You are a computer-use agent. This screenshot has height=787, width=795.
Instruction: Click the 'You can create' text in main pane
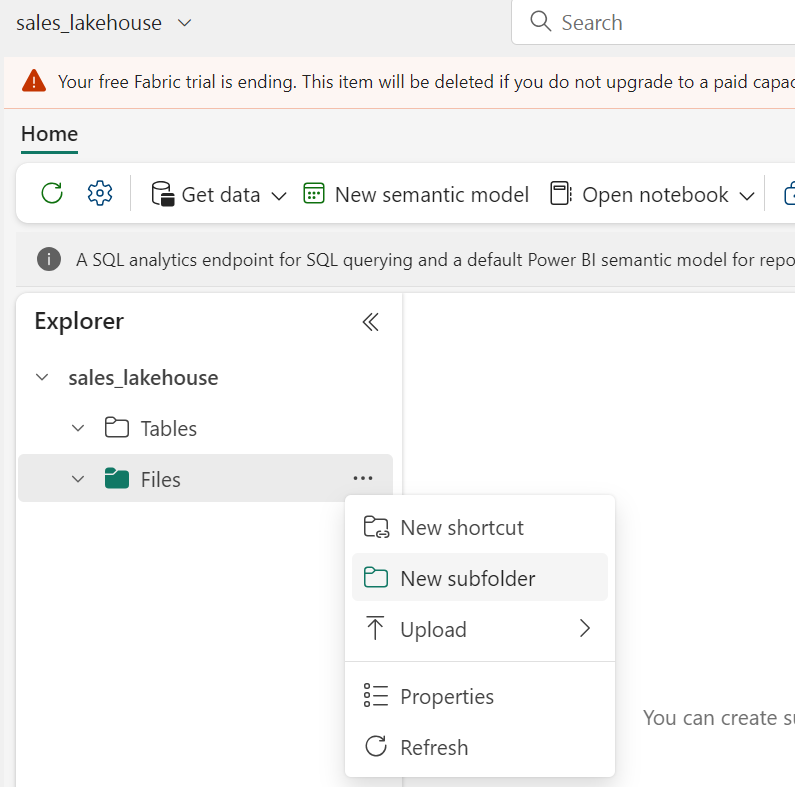point(718,718)
